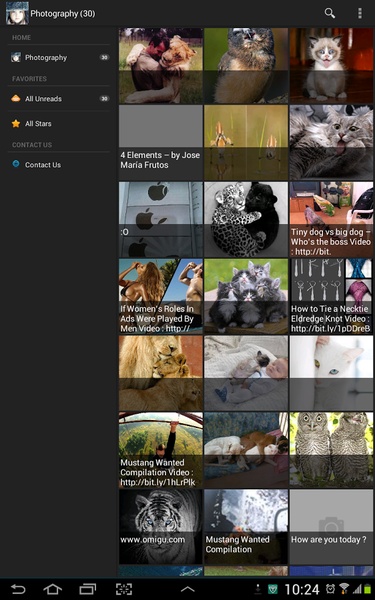Click the Photography camera icon in sidebar
375x600 pixels.
(16, 57)
